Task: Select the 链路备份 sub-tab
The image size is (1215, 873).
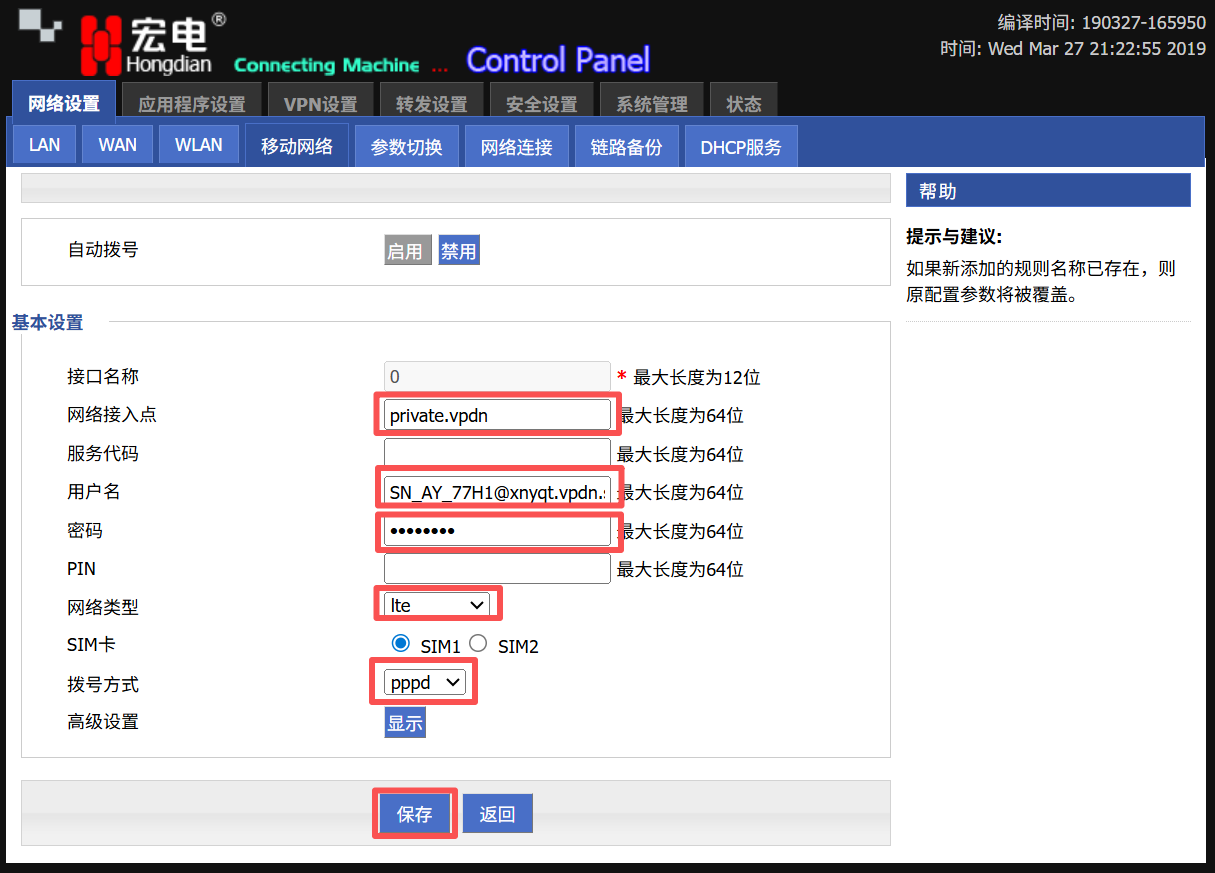Action: 626,147
